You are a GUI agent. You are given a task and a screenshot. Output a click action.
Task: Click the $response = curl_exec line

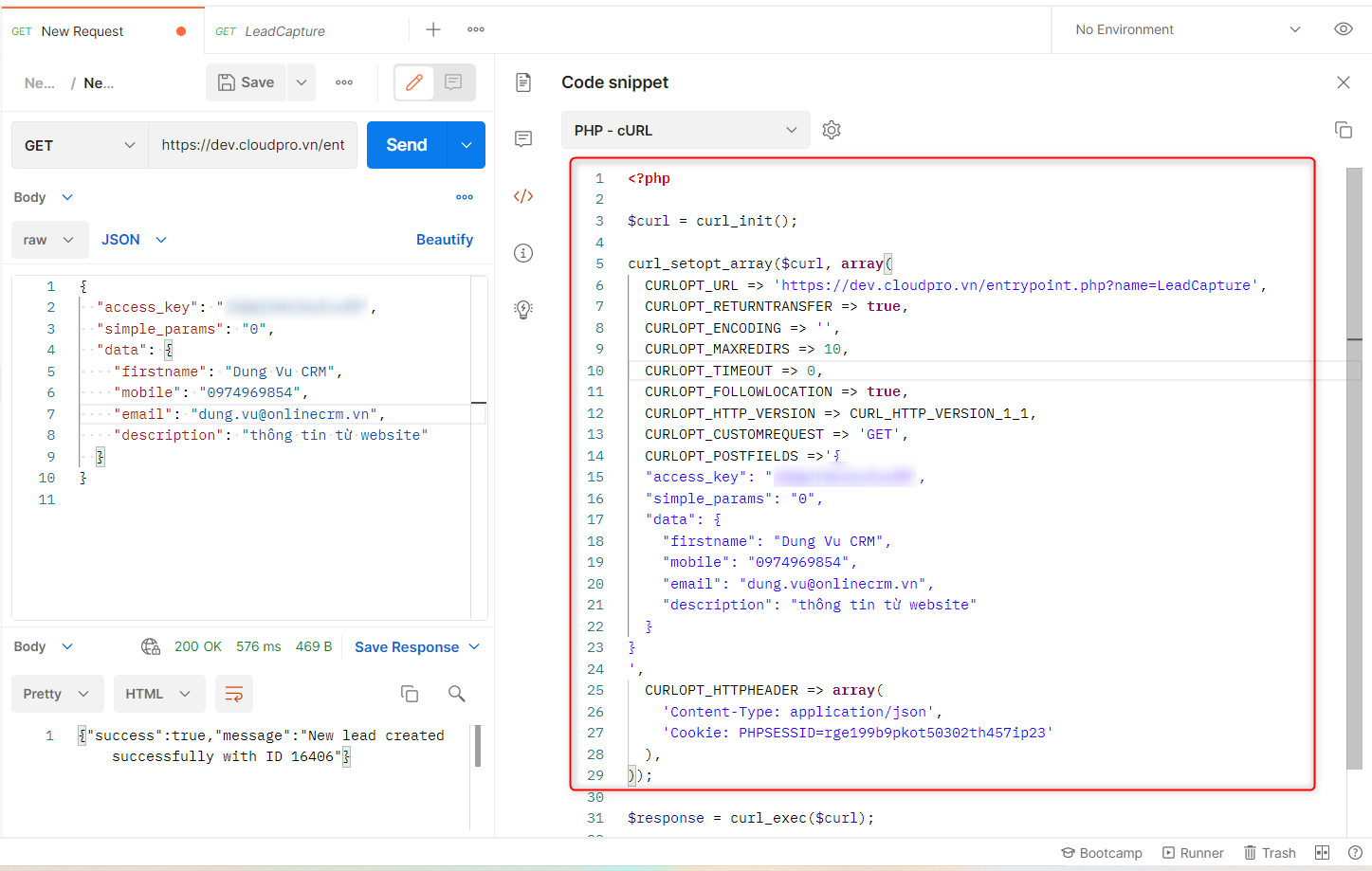point(751,818)
